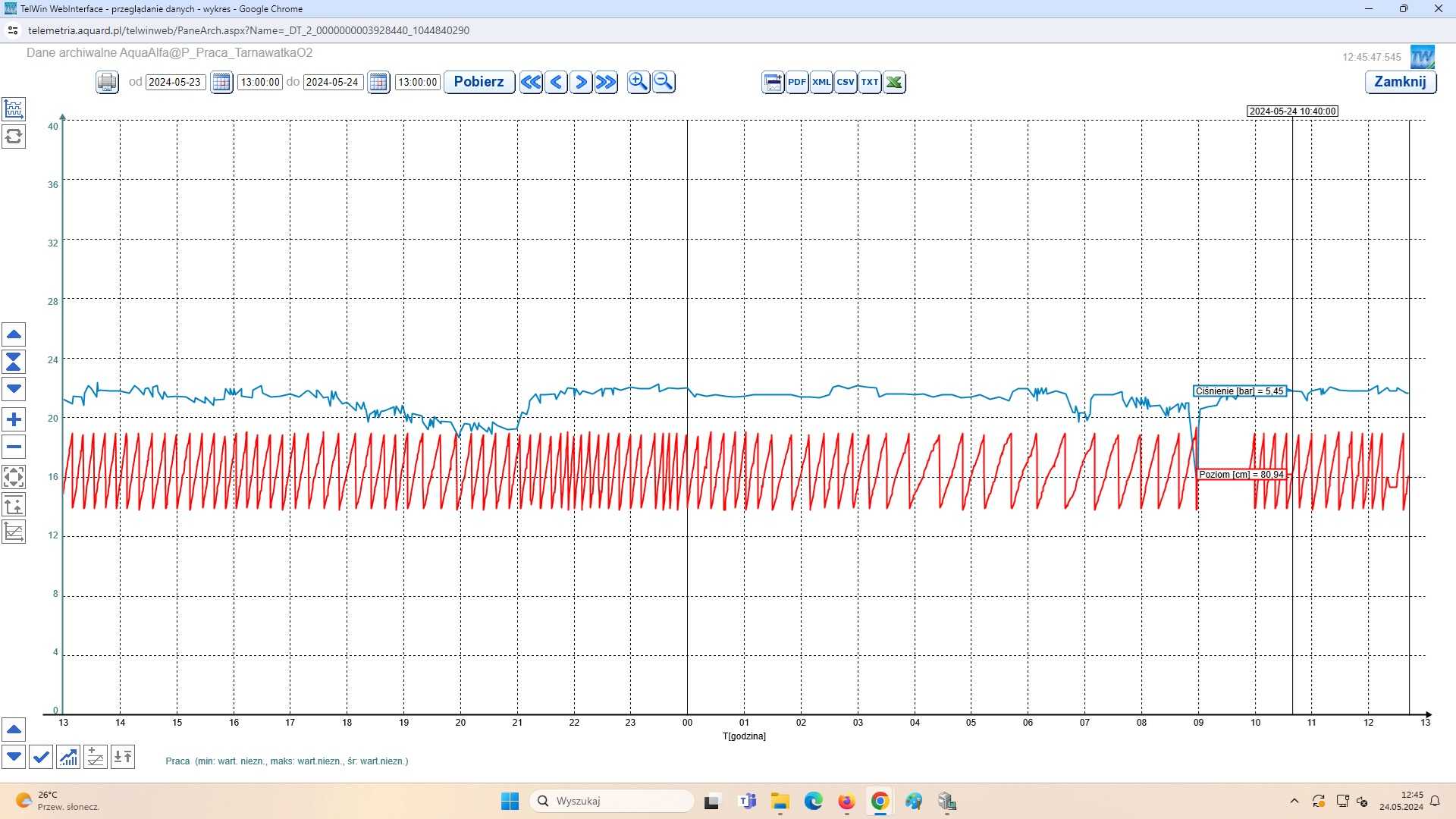The height and width of the screenshot is (819, 1456).
Task: Export data as XML
Action: (x=821, y=82)
